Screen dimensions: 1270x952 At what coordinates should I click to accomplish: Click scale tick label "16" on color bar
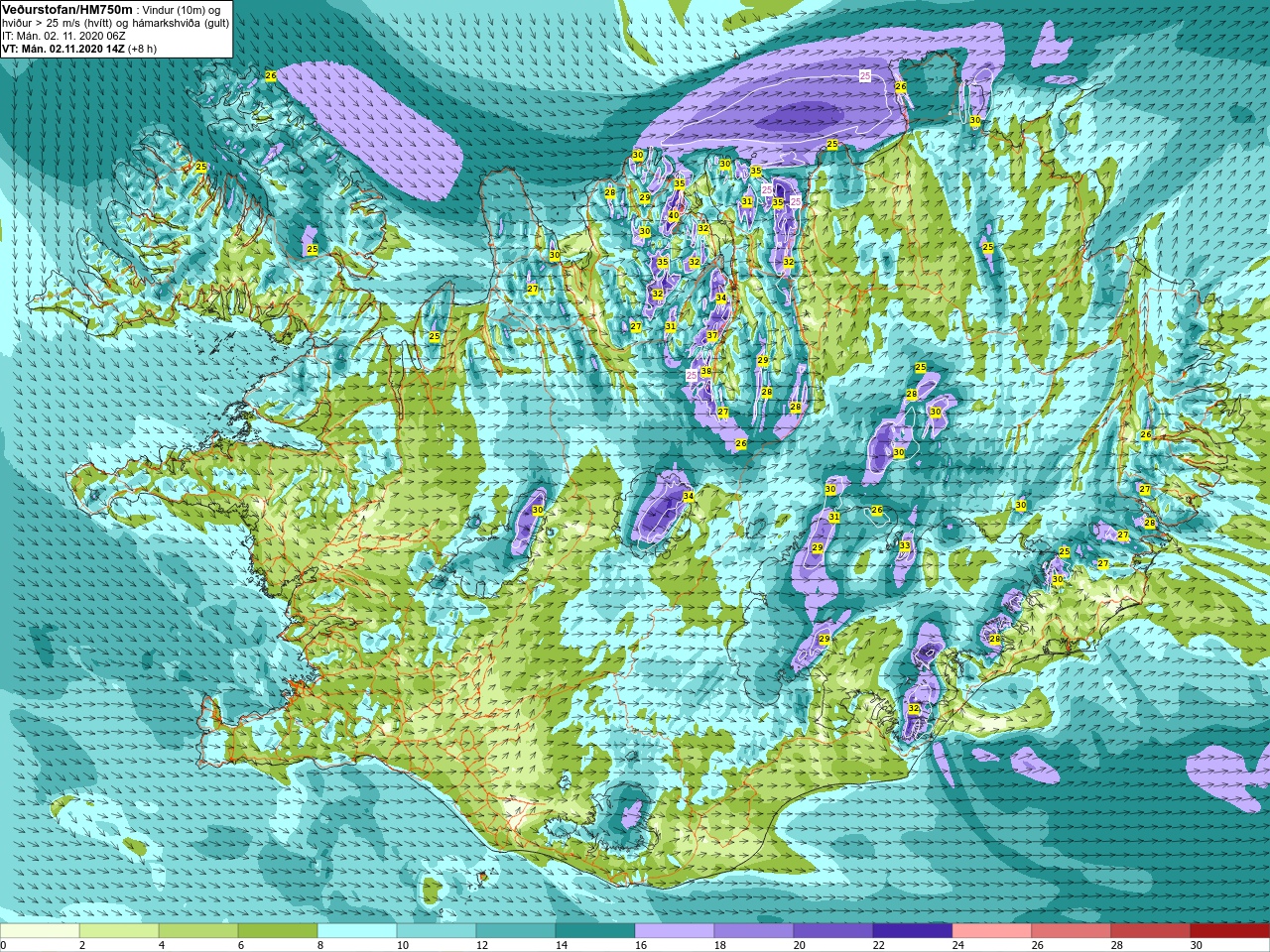640,945
